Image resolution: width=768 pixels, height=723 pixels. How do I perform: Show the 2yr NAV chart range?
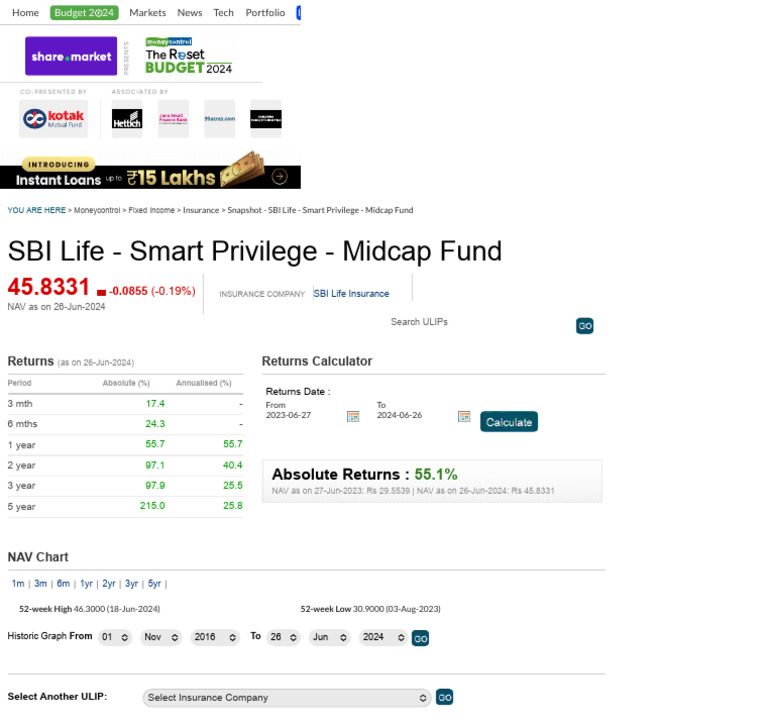click(x=109, y=583)
